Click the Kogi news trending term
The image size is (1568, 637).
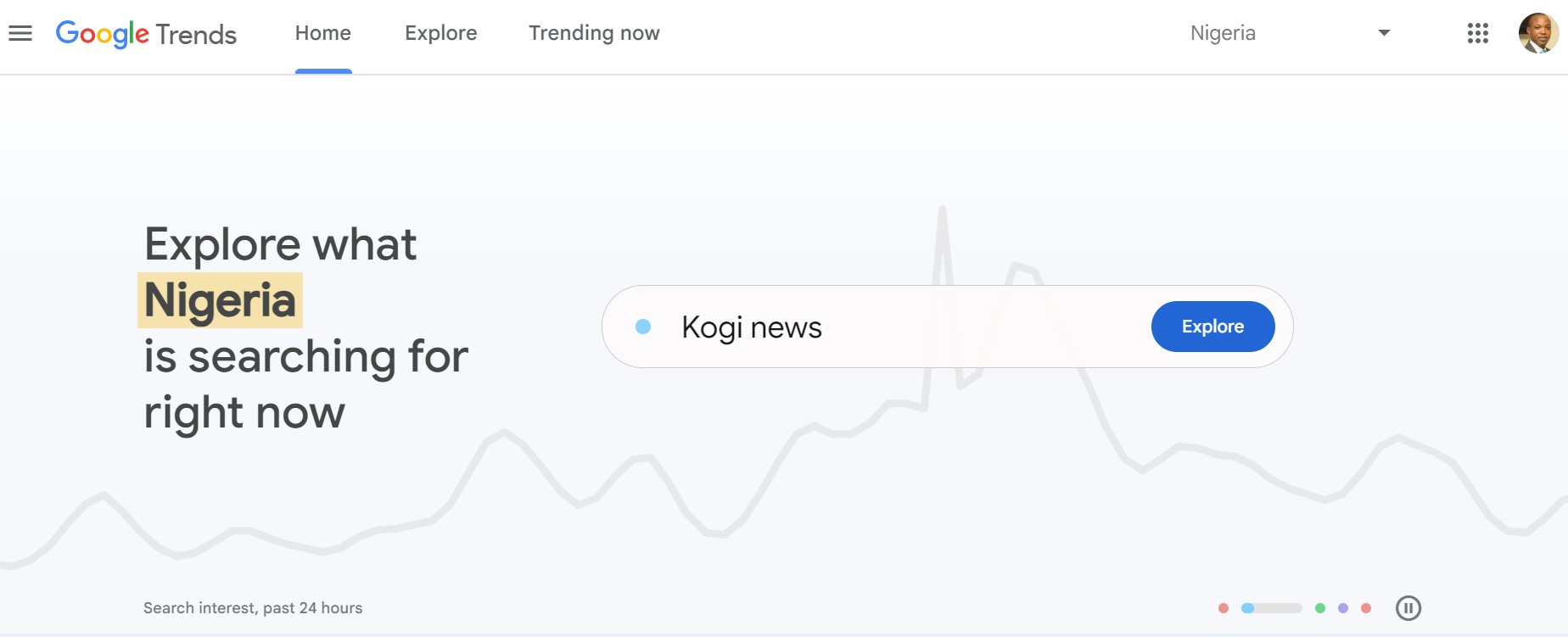pos(752,327)
